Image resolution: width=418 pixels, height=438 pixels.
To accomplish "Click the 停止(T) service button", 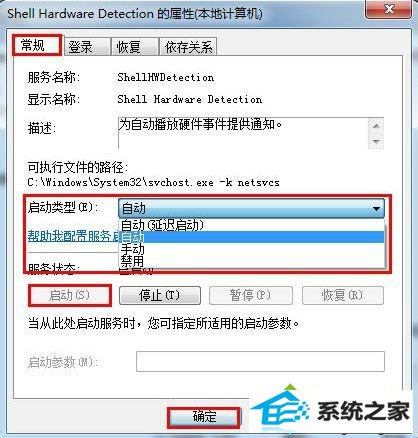I will tap(160, 295).
